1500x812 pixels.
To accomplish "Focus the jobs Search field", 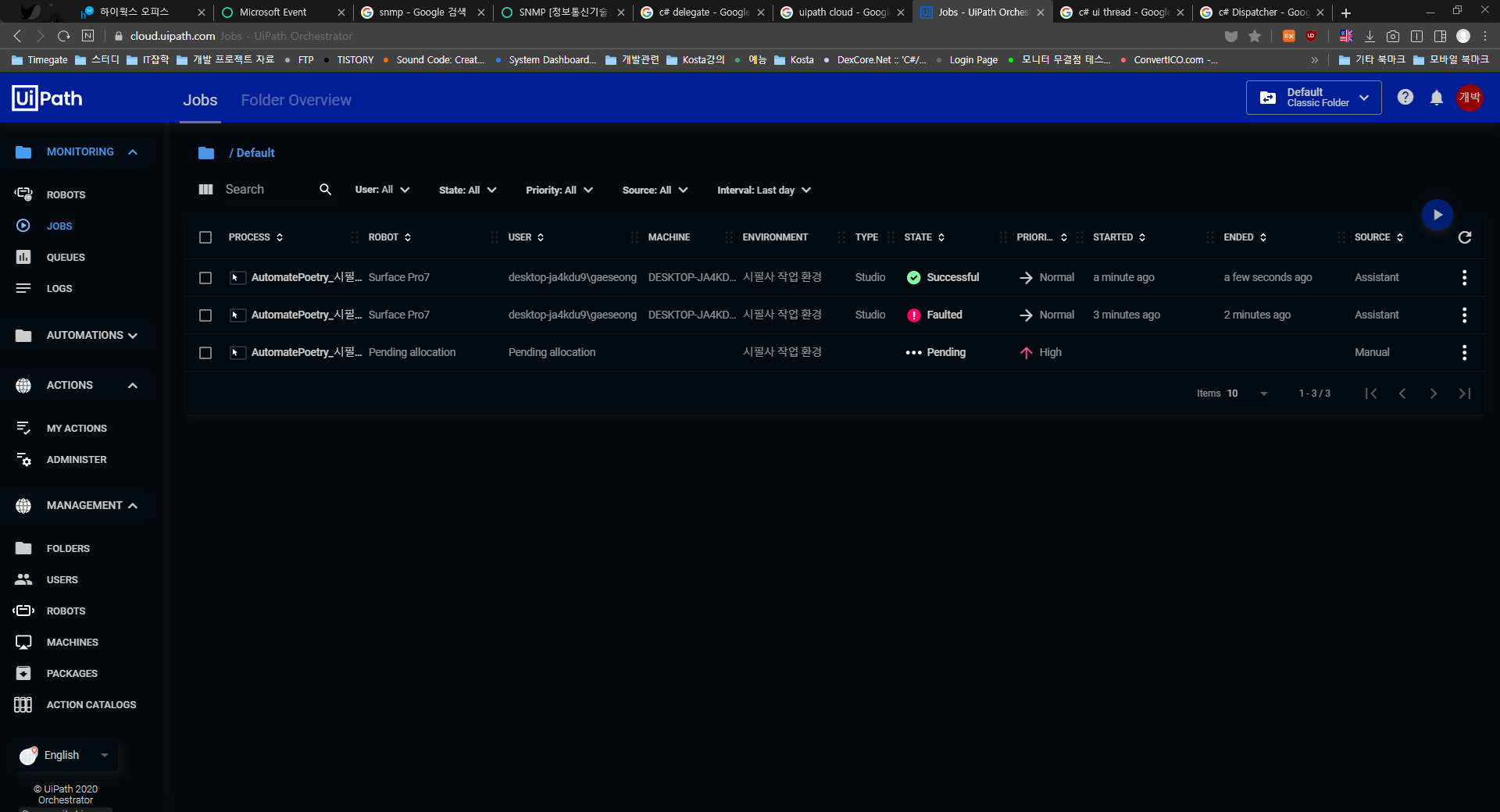I will tap(268, 190).
